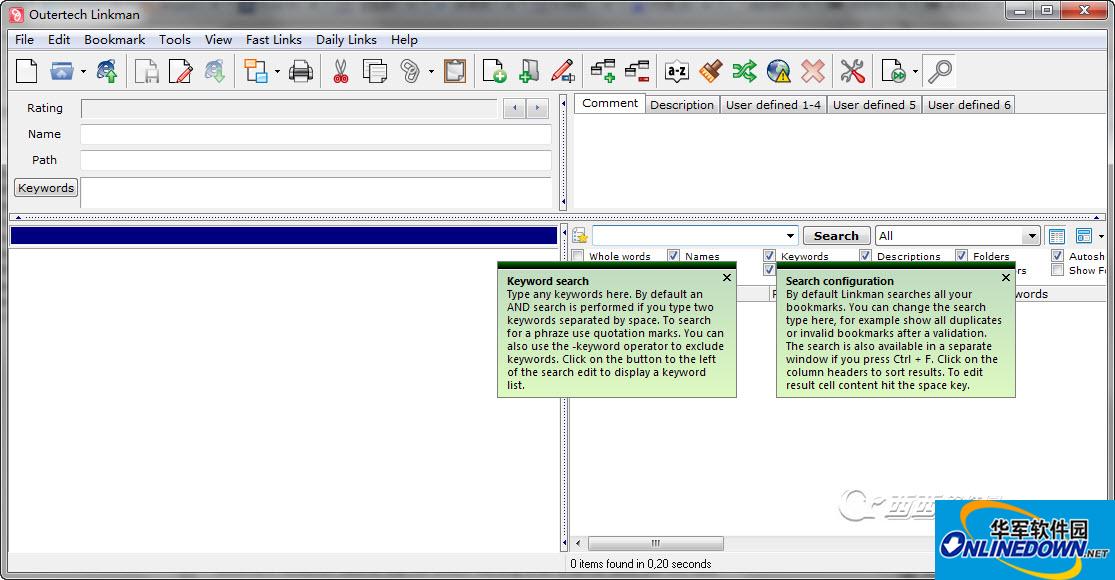Add a new folder icon
The width and height of the screenshot is (1115, 580).
coord(528,71)
